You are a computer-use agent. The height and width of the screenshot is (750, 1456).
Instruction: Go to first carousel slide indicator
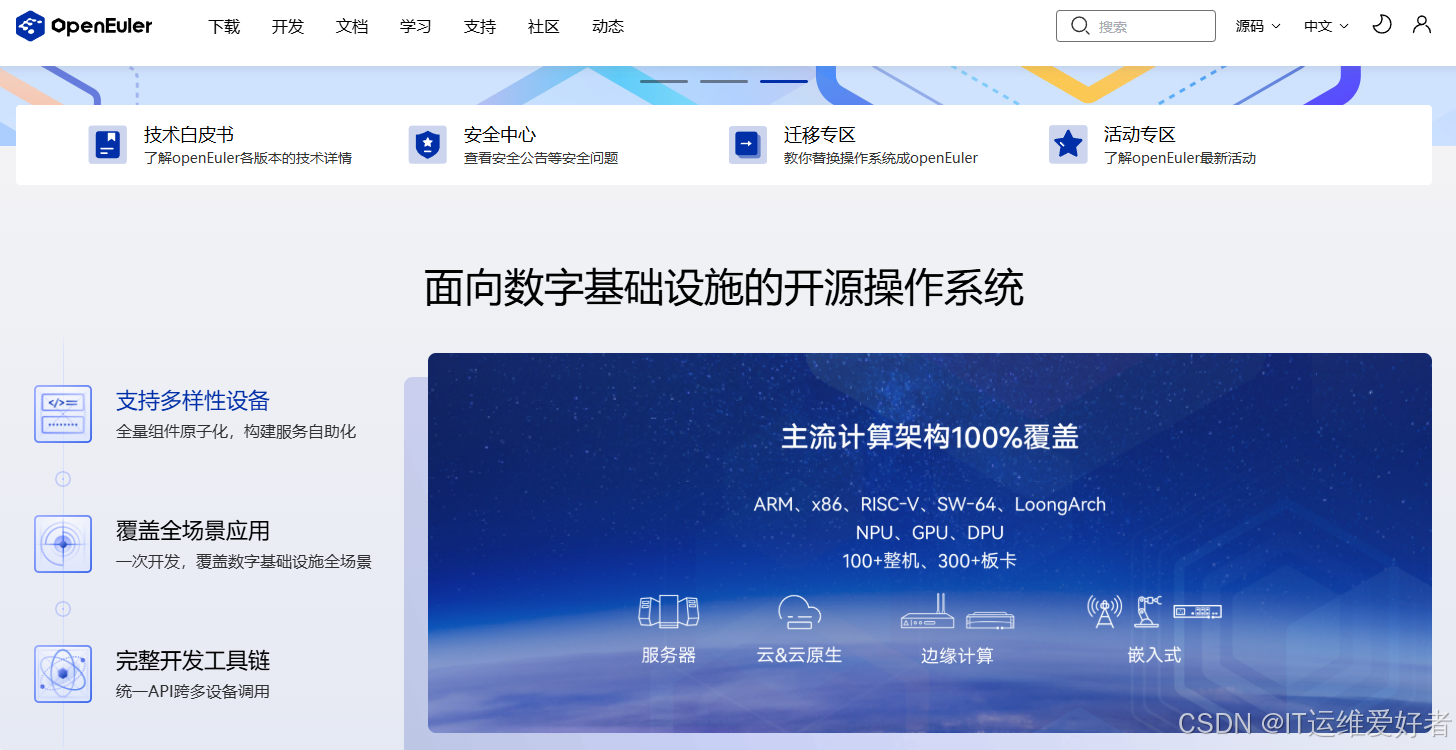click(x=664, y=81)
